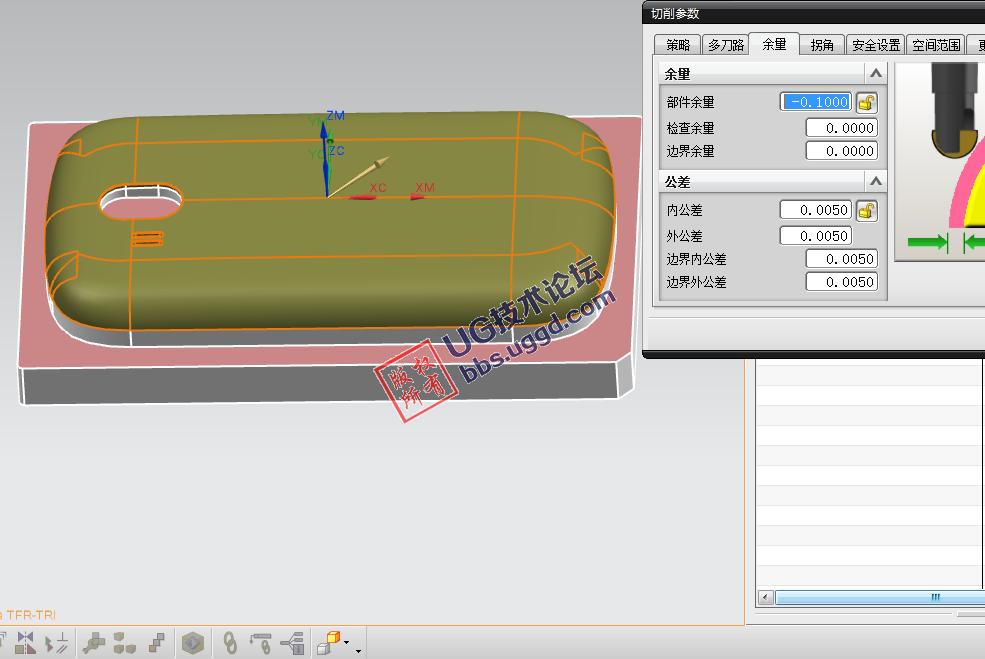Select the 拐角 tab
This screenshot has width=985, height=659.
[822, 45]
